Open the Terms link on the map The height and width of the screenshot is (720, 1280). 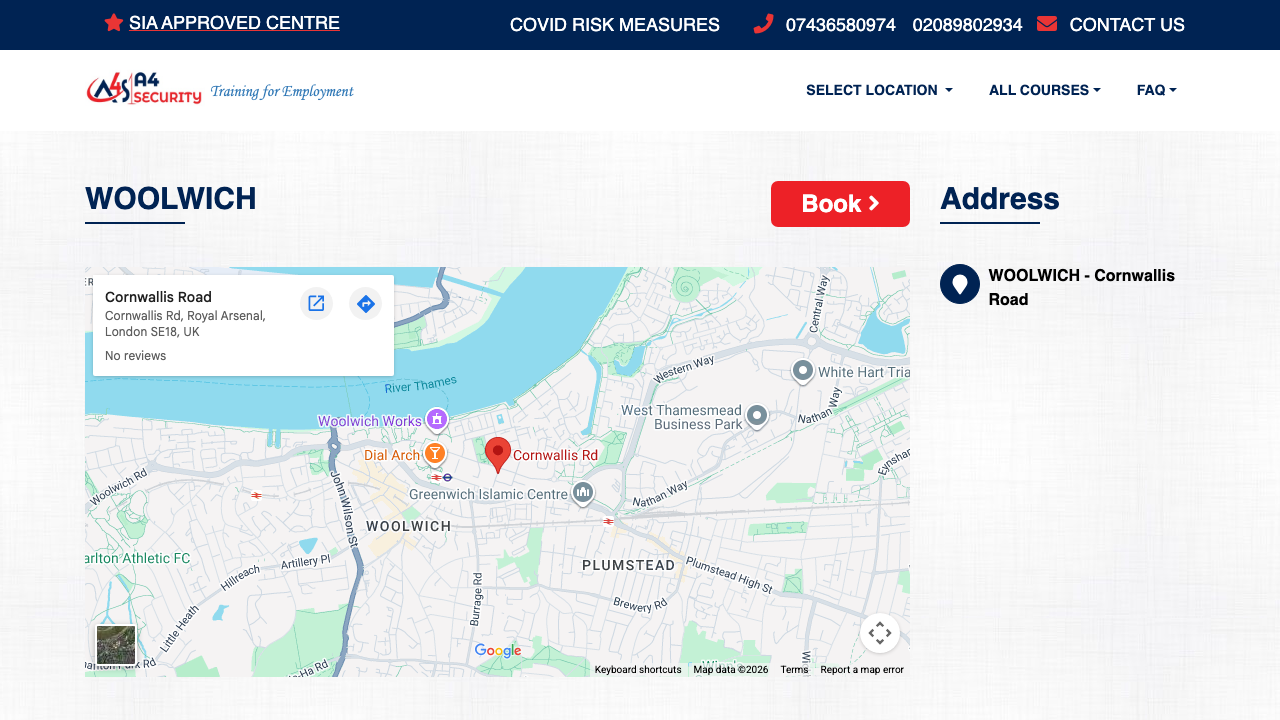pos(794,669)
